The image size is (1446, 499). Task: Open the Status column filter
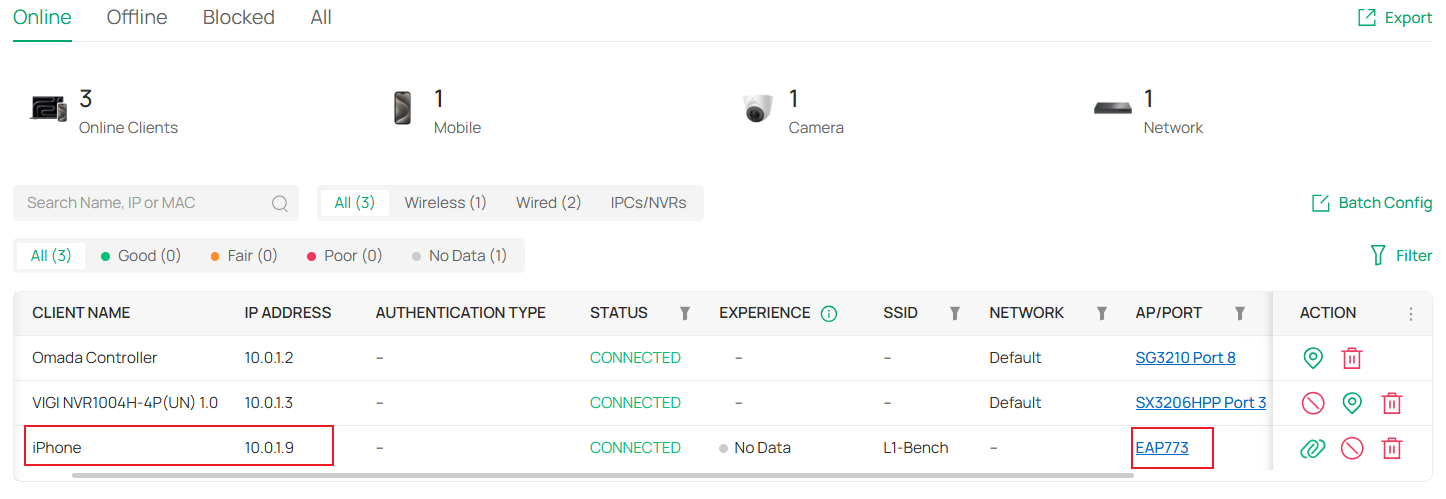pos(685,314)
